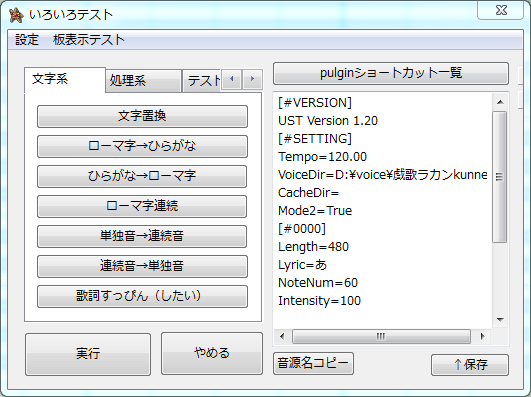Click the NoteNum=60 line
Screen dimensions: 531x397
[x=318, y=283]
